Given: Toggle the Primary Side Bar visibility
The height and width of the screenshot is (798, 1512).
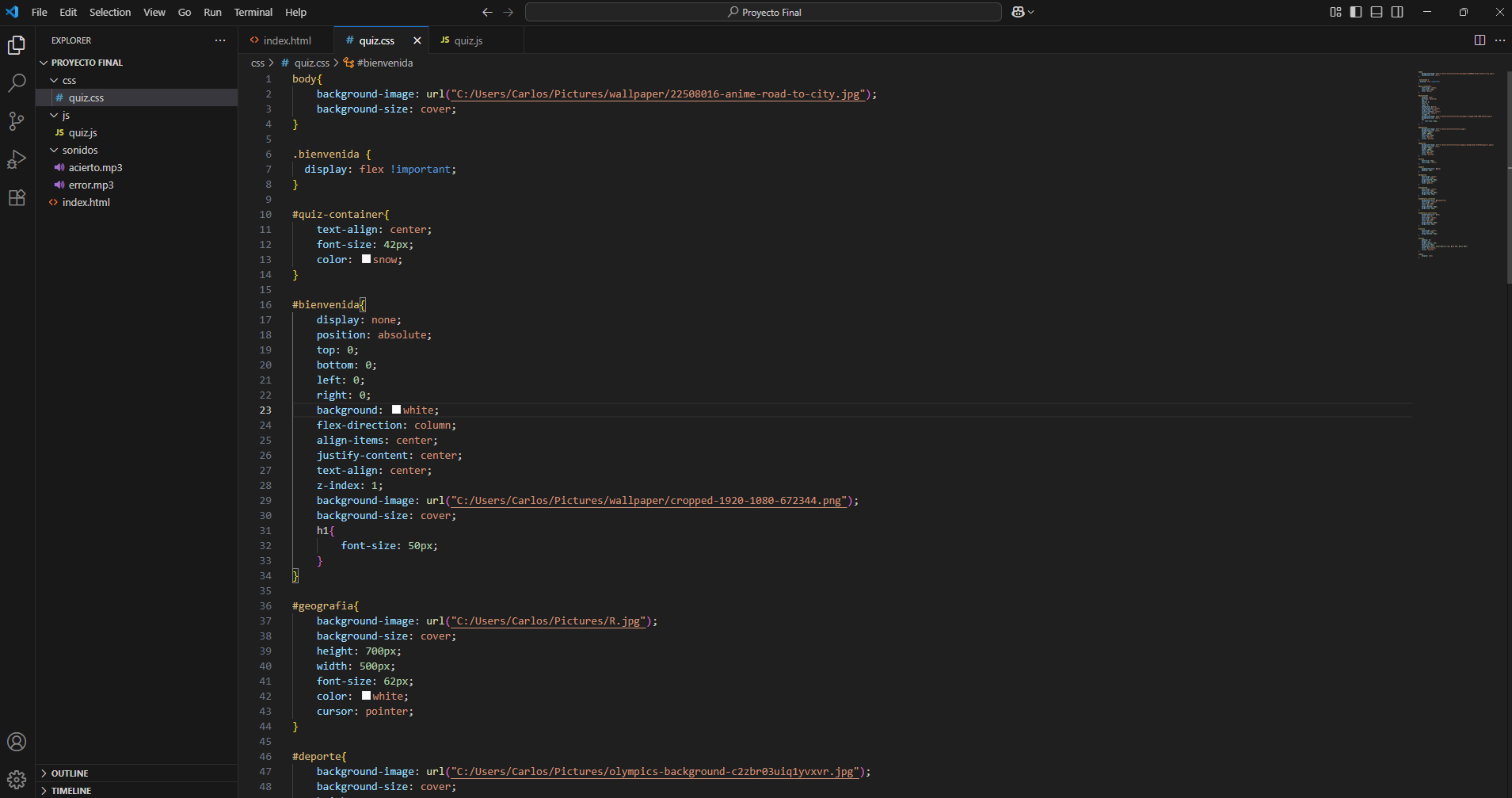Looking at the screenshot, I should [x=1356, y=12].
